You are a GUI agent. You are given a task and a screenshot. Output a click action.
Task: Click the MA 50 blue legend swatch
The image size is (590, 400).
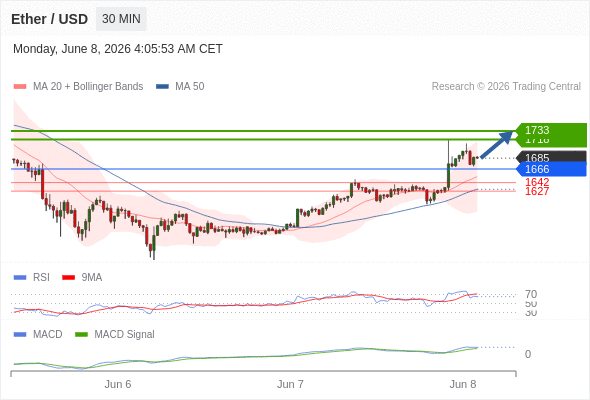162,87
